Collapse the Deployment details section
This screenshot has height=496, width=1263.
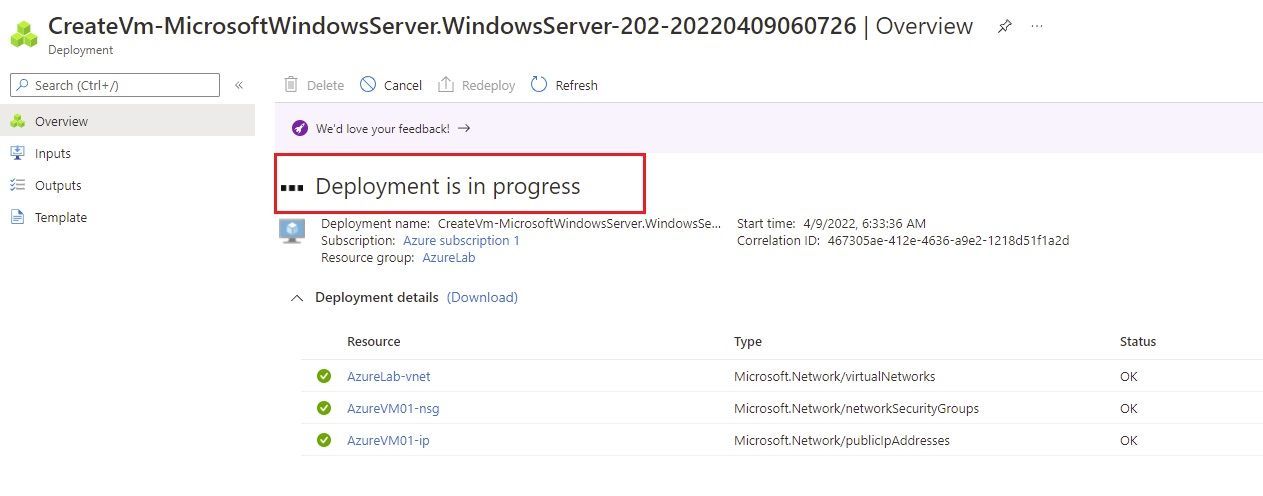[296, 297]
